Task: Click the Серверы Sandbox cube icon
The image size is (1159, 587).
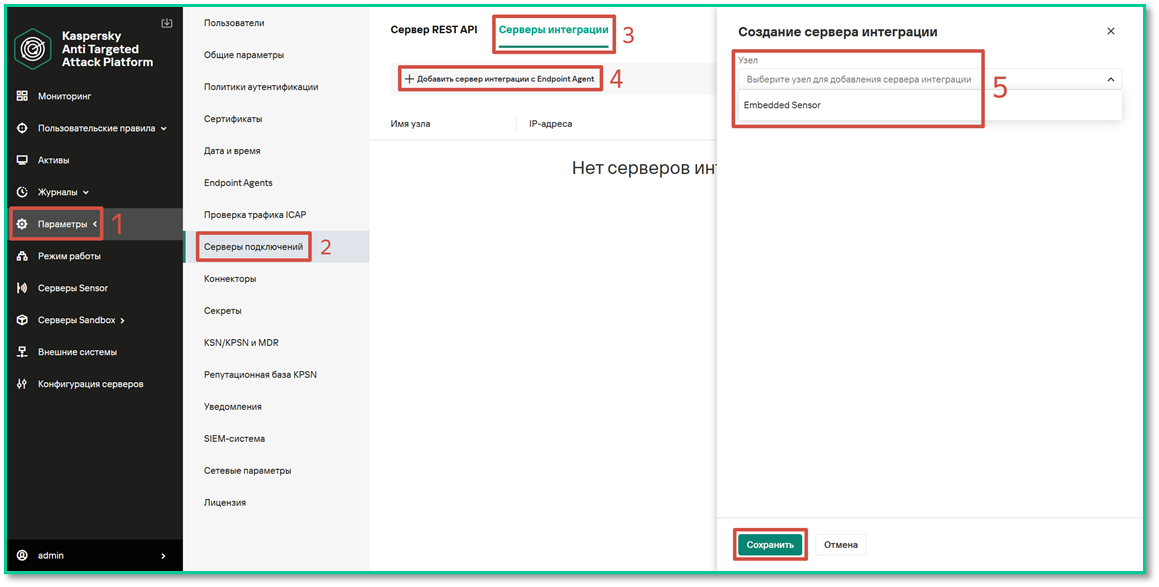Action: tap(22, 320)
